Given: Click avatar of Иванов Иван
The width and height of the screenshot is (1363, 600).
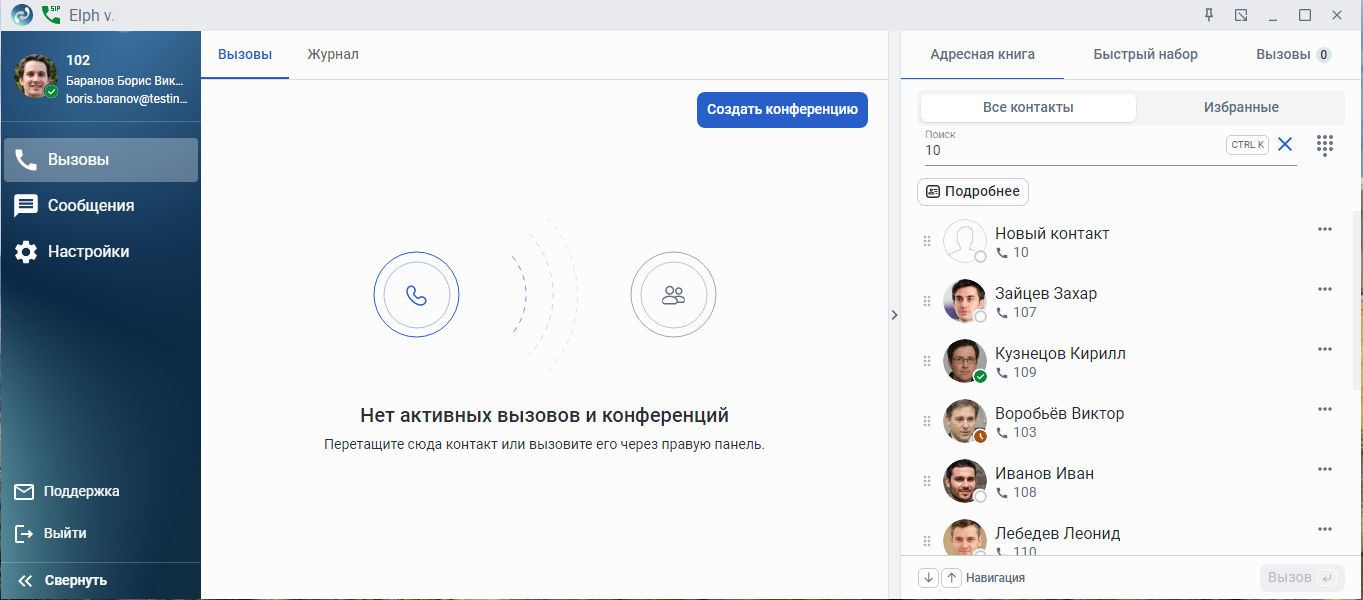Looking at the screenshot, I should (965, 481).
